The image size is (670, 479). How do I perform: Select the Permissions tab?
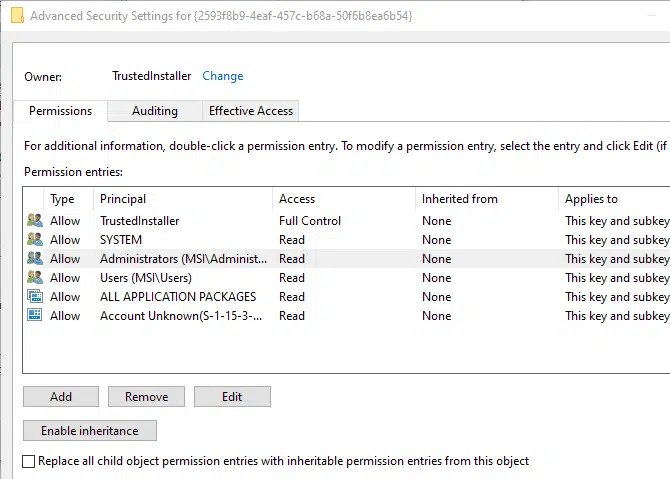point(60,111)
